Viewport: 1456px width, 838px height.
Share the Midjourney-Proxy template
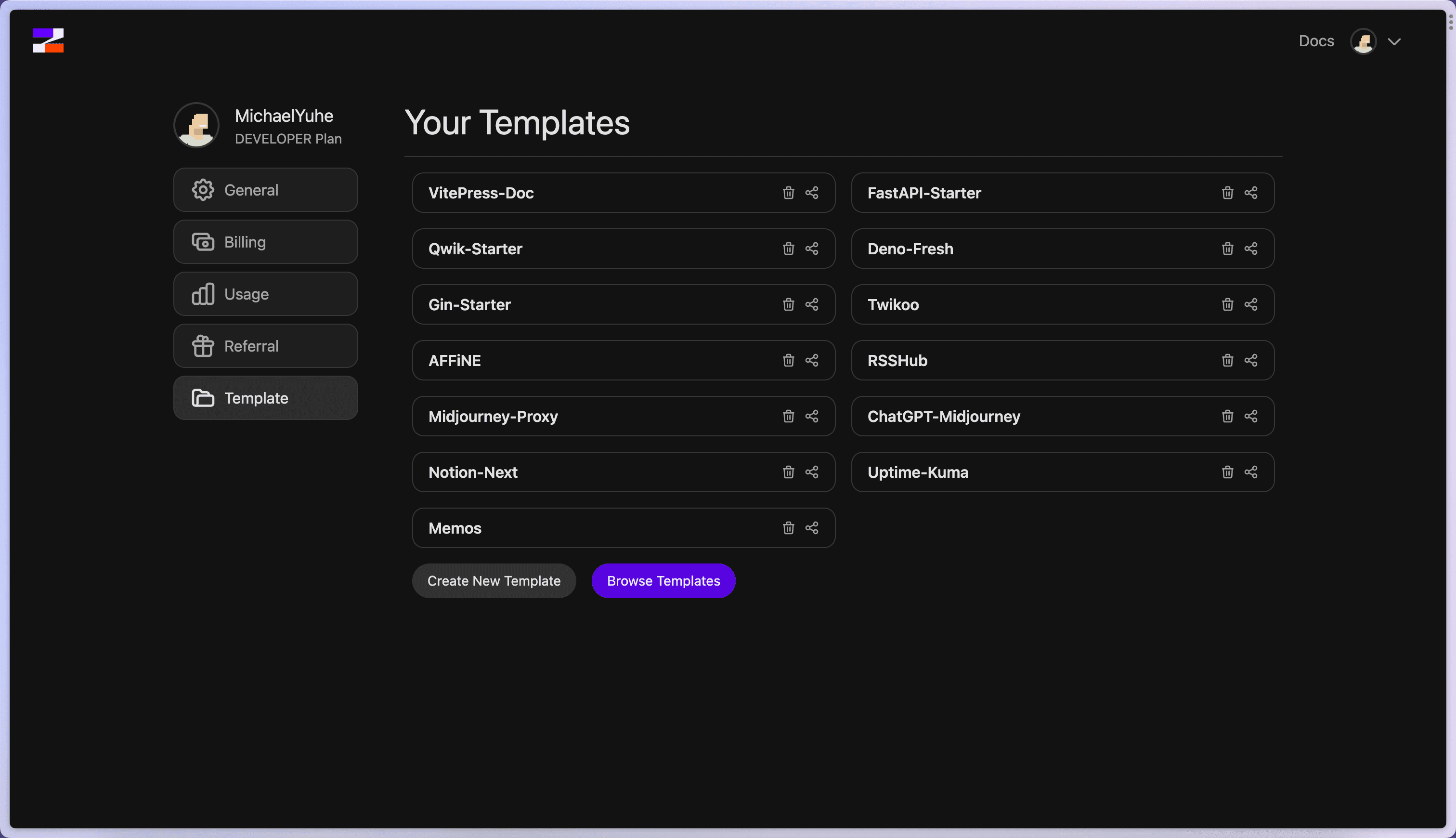(812, 416)
